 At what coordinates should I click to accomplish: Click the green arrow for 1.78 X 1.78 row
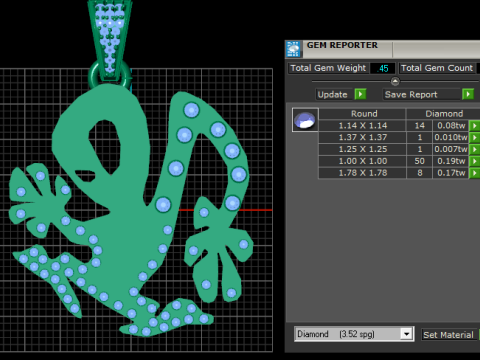point(474,173)
